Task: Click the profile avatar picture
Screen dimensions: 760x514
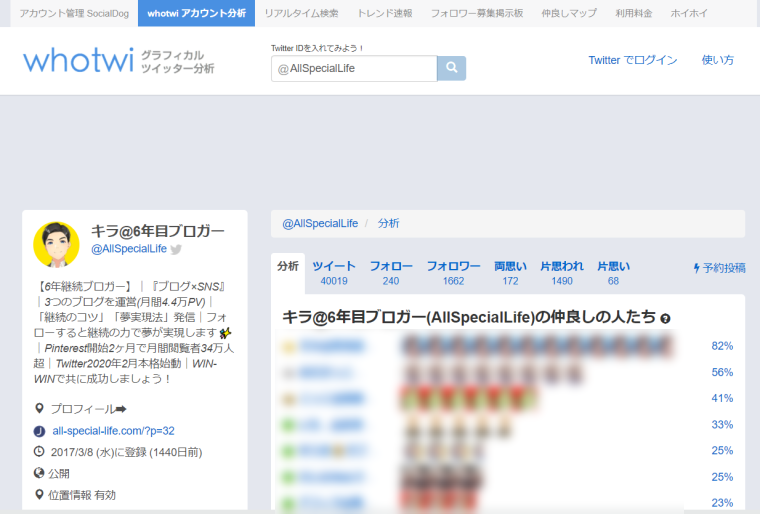Action: click(x=57, y=245)
